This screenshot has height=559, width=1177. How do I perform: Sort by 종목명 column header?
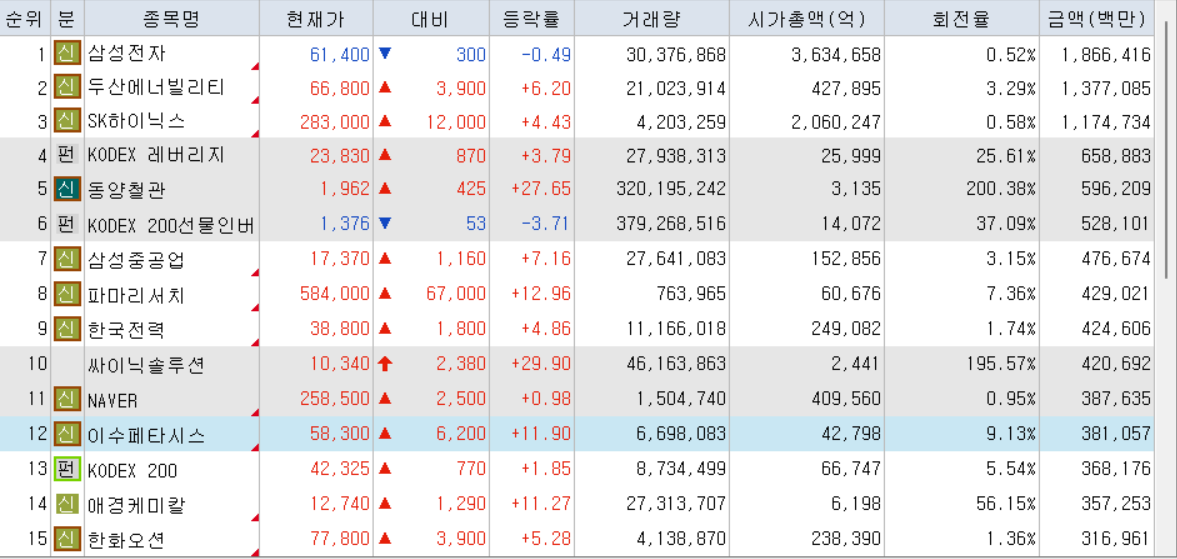[x=172, y=19]
